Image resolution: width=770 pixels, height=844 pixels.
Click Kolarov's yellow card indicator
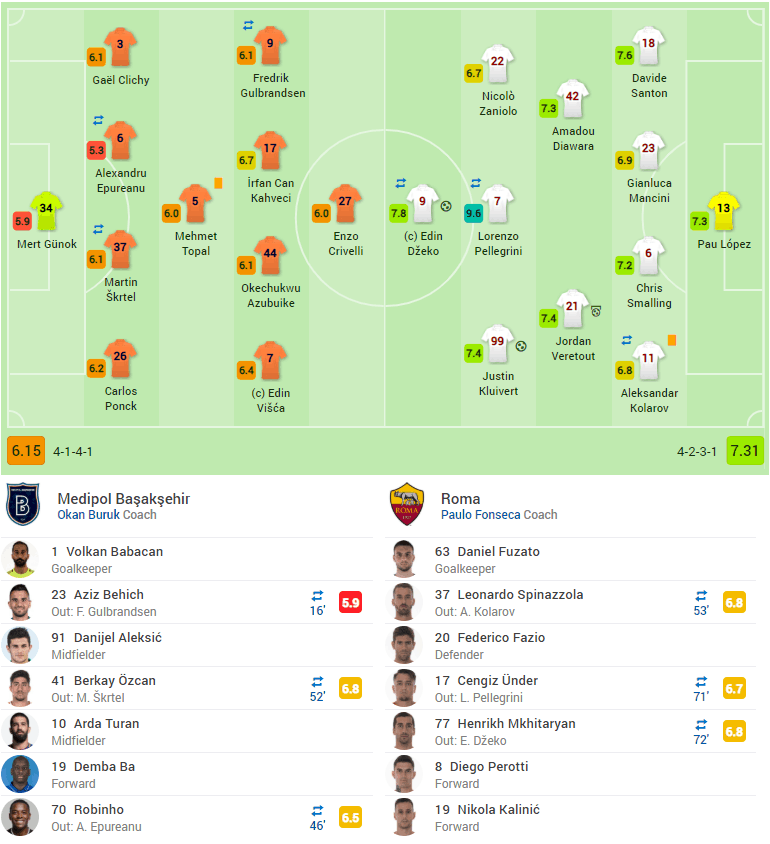coord(672,340)
